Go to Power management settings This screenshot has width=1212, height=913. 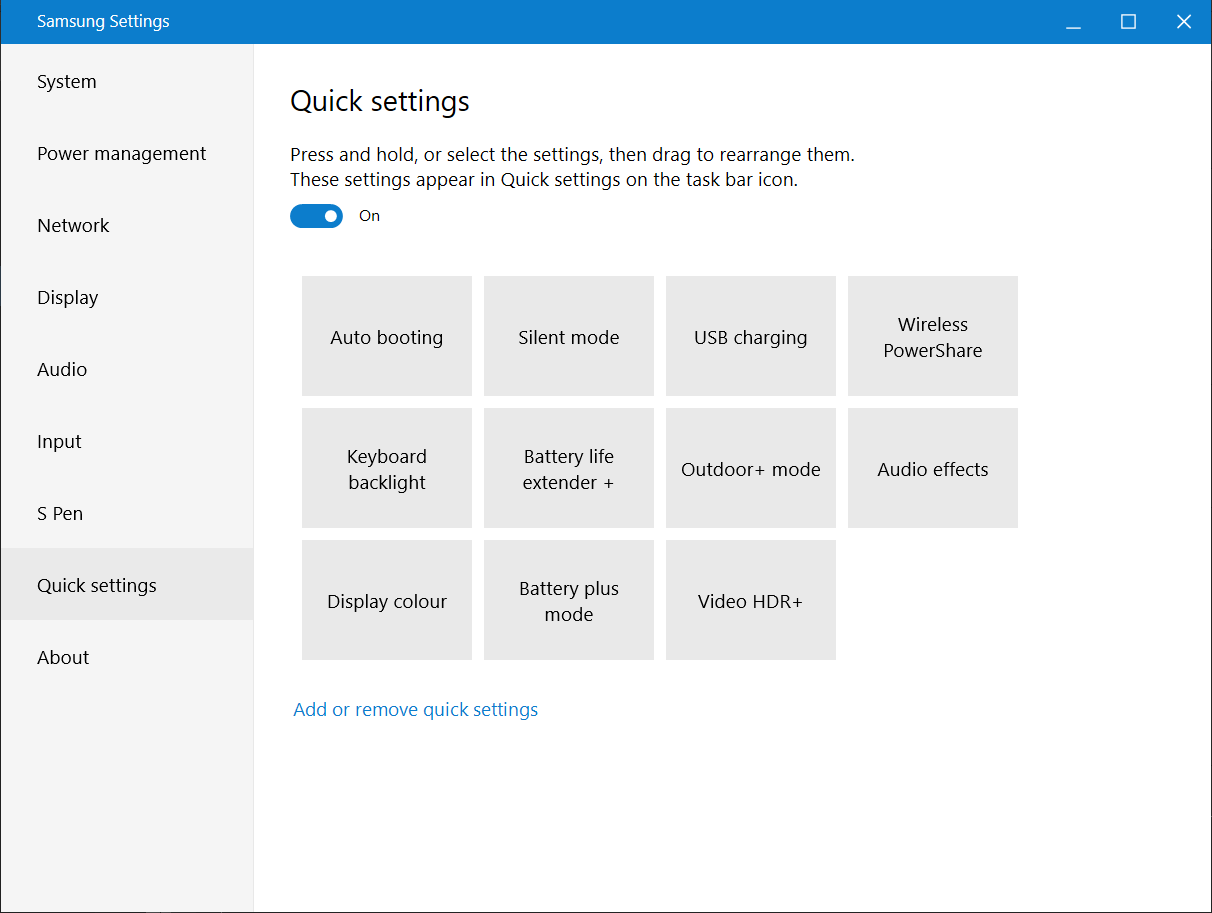[x=127, y=154]
